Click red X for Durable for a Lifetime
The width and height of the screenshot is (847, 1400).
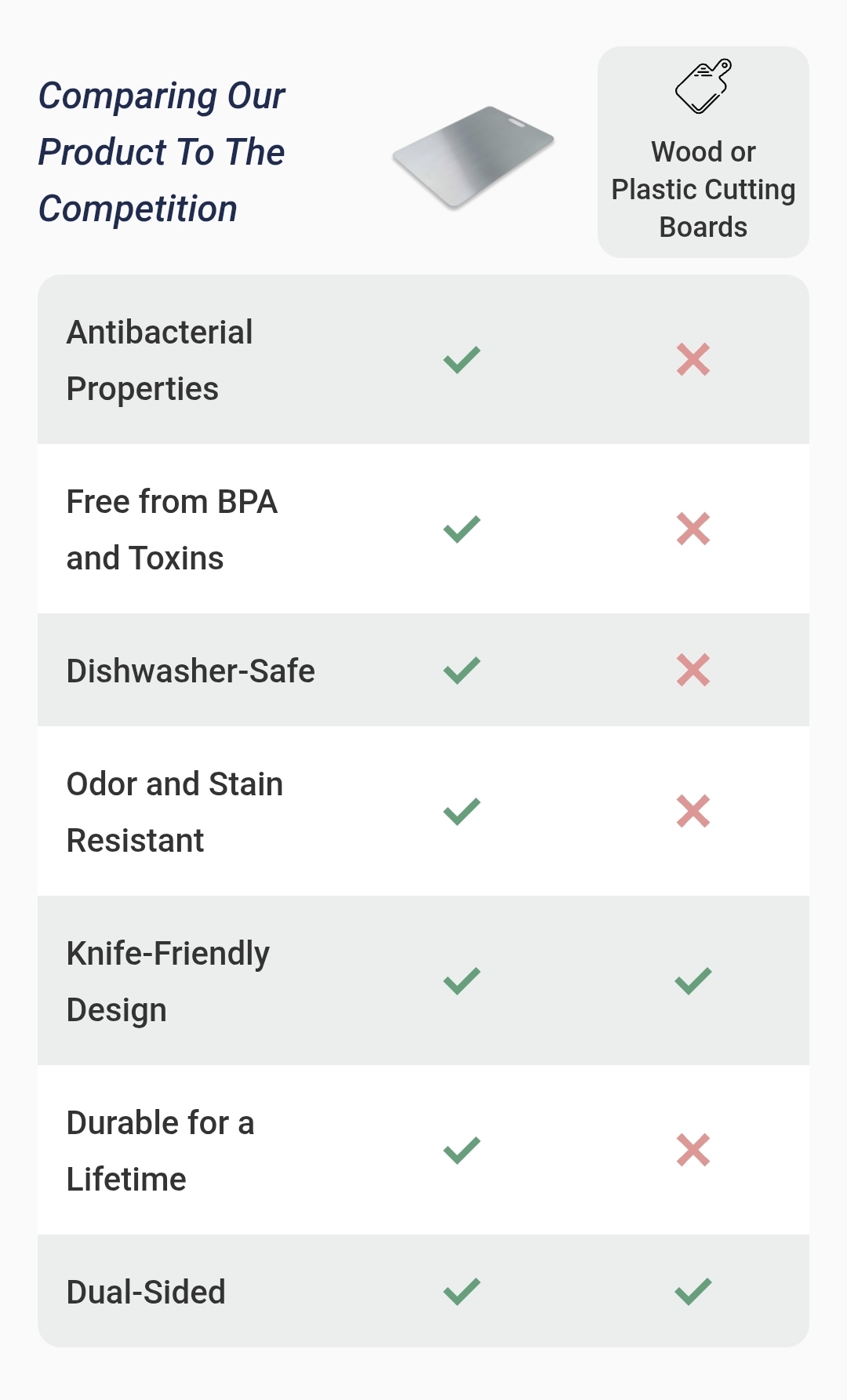(x=693, y=1150)
